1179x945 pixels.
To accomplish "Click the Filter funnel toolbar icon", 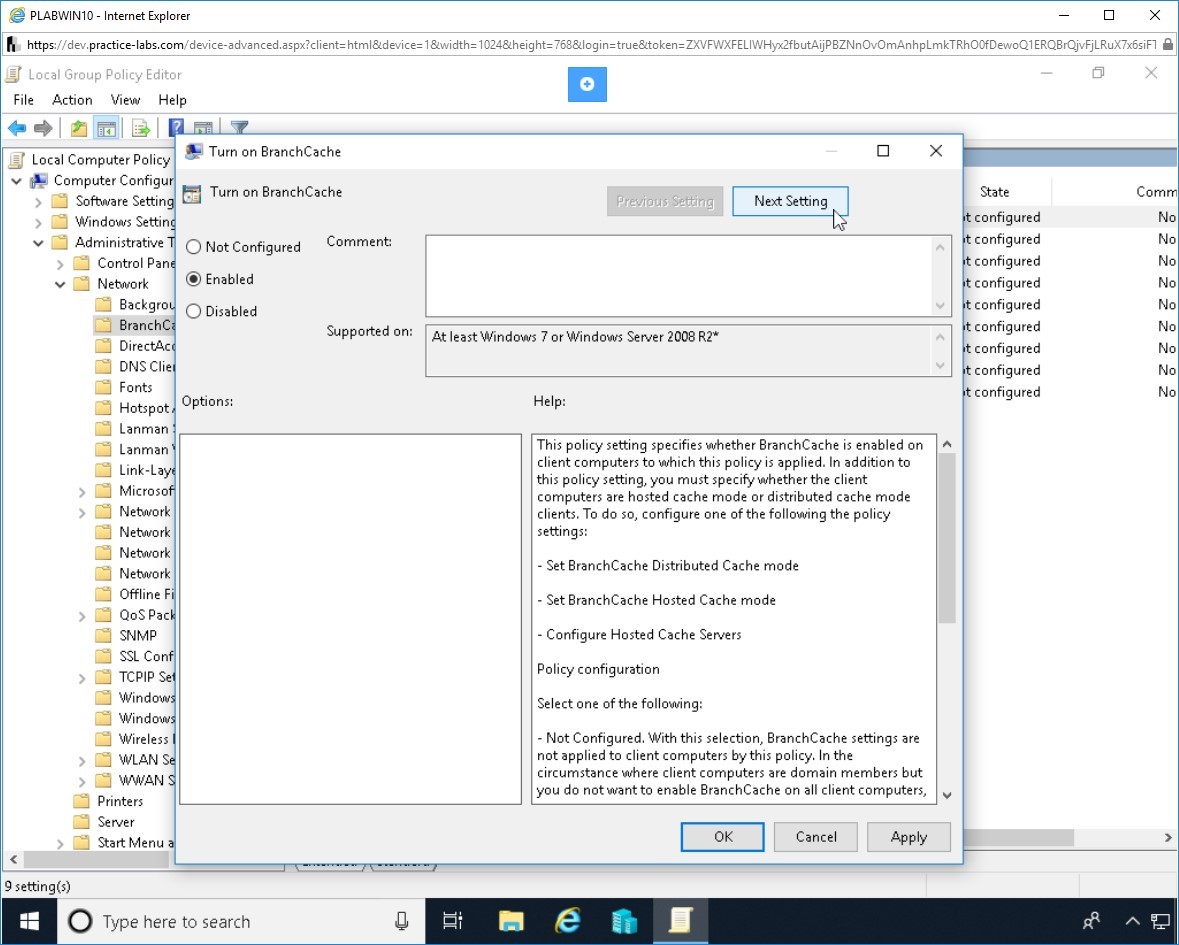I will (x=239, y=127).
